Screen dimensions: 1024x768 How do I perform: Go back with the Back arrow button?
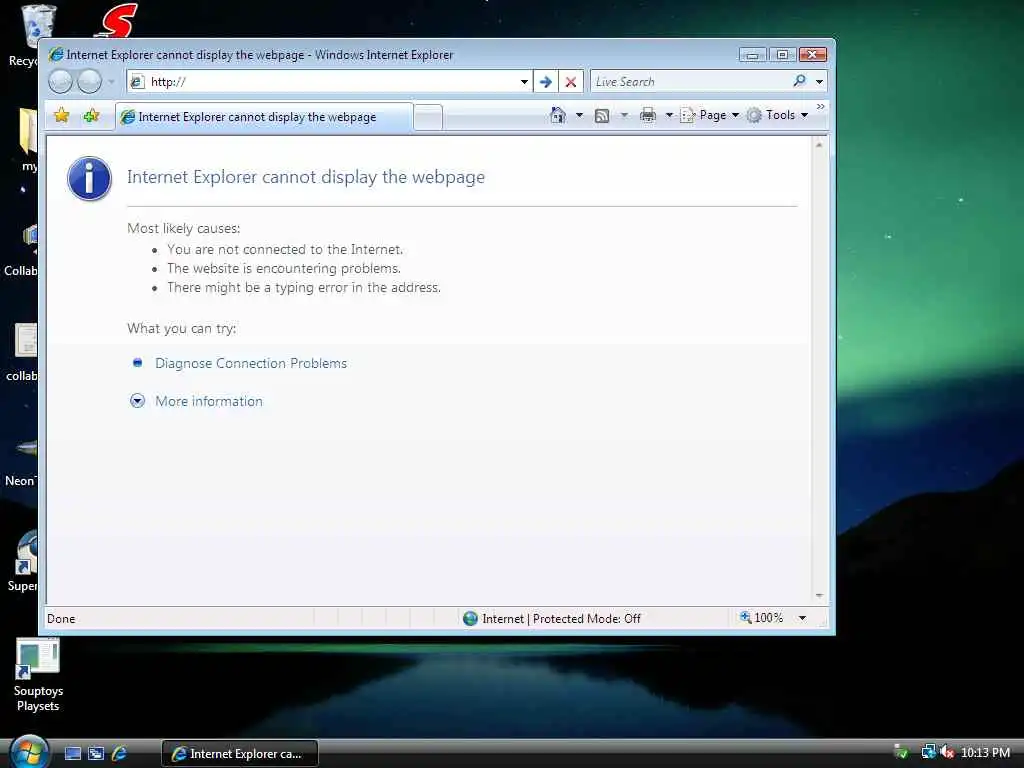point(60,82)
